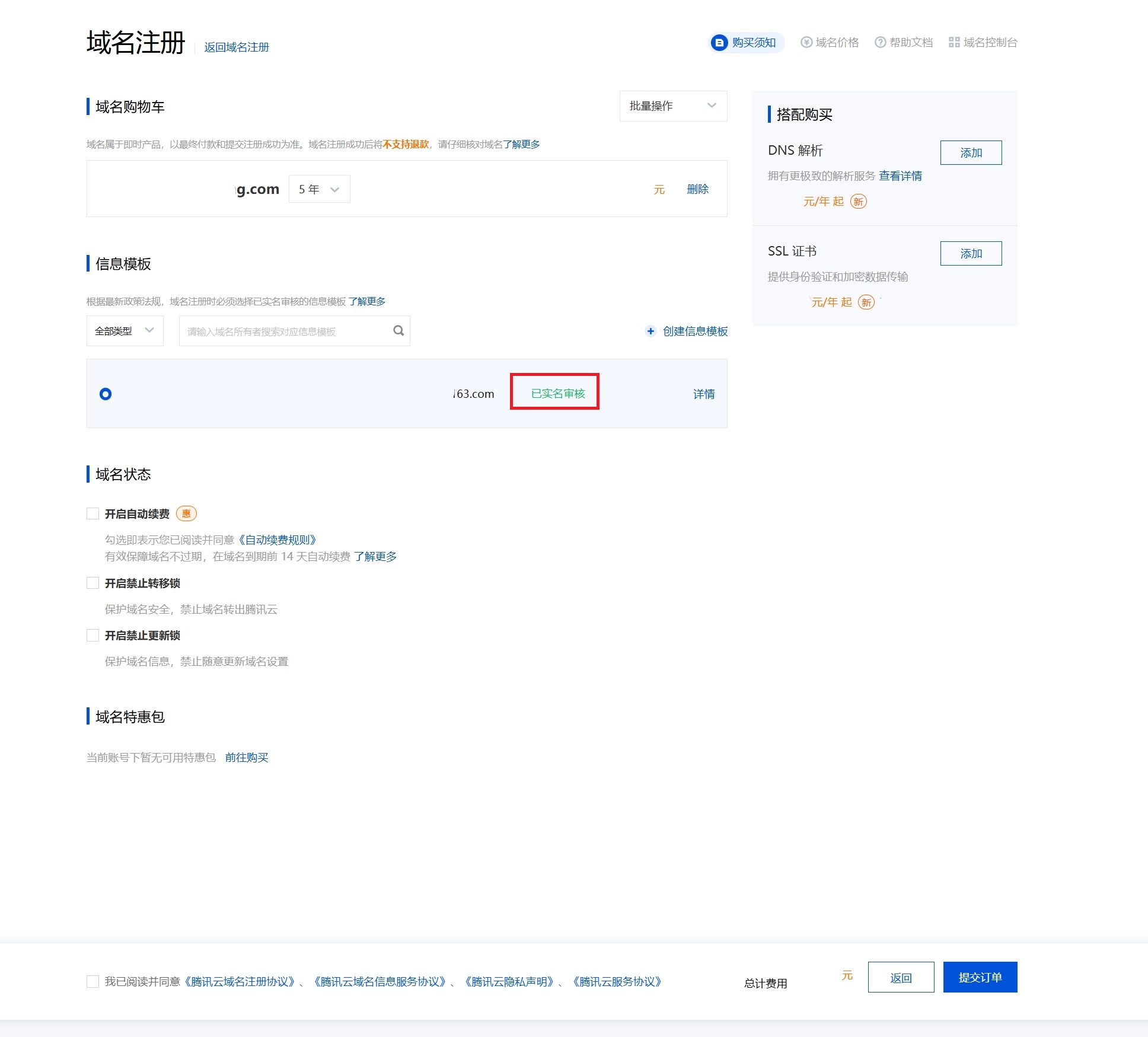Click the 提交订单 button
The width and height of the screenshot is (1148, 1037).
point(980,977)
